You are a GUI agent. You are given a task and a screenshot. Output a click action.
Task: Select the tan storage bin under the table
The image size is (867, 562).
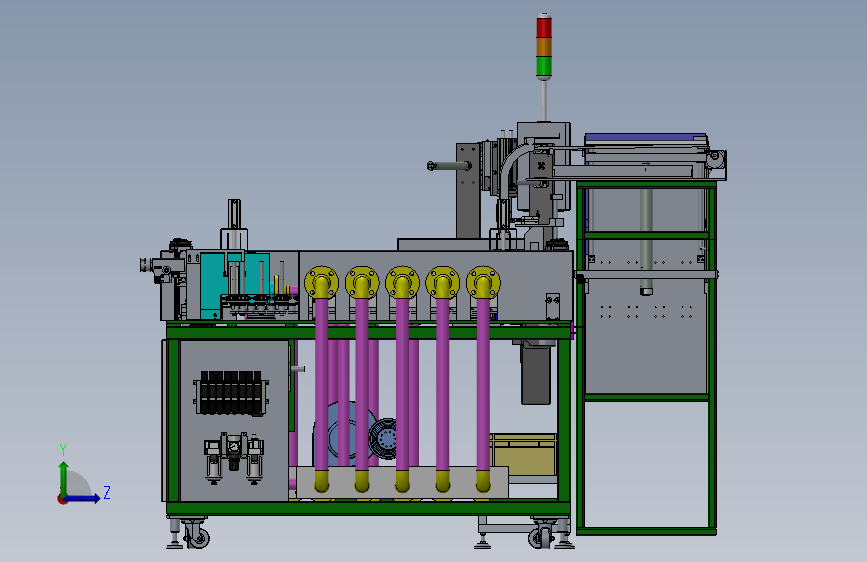[x=523, y=455]
